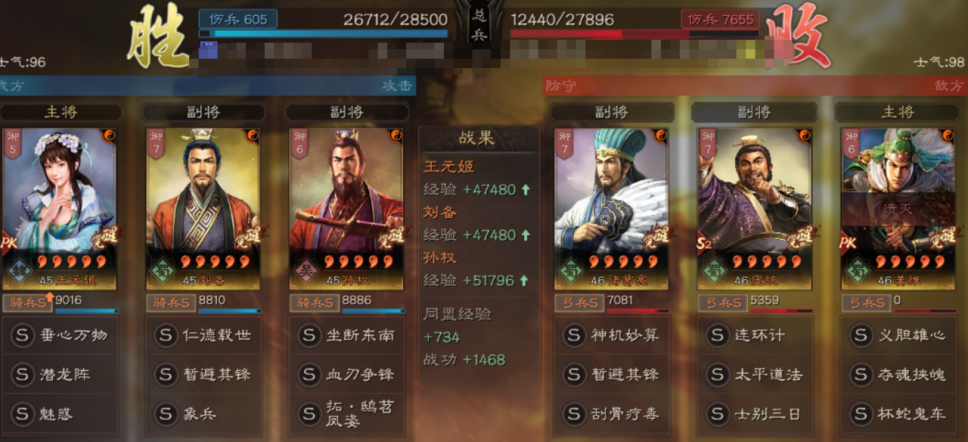Click the allied blue total troops bar
Image resolution: width=968 pixels, height=442 pixels.
pos(323,33)
